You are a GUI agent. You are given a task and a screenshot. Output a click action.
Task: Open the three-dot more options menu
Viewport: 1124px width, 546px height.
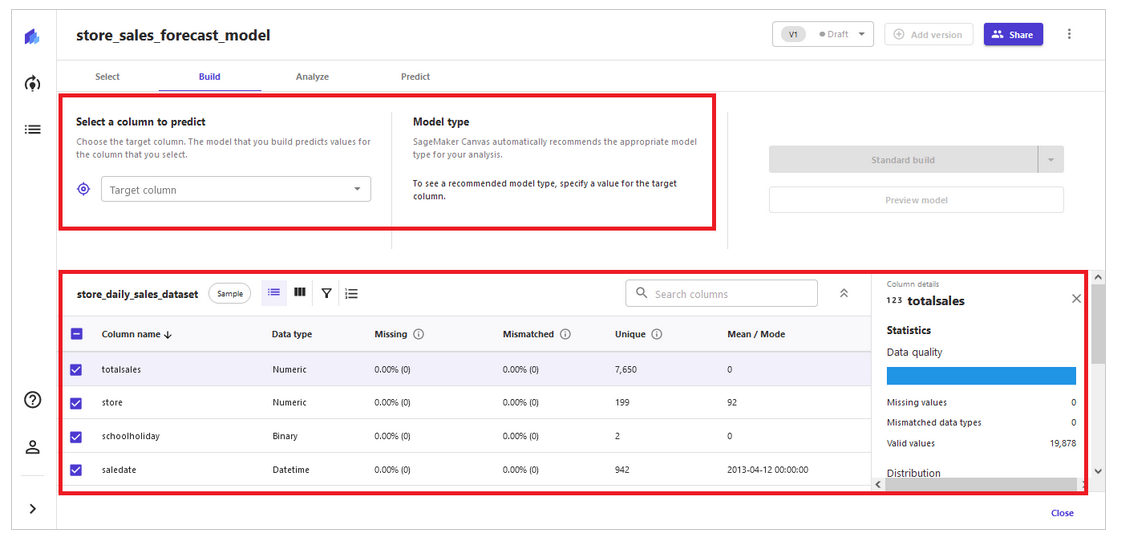[x=1070, y=34]
